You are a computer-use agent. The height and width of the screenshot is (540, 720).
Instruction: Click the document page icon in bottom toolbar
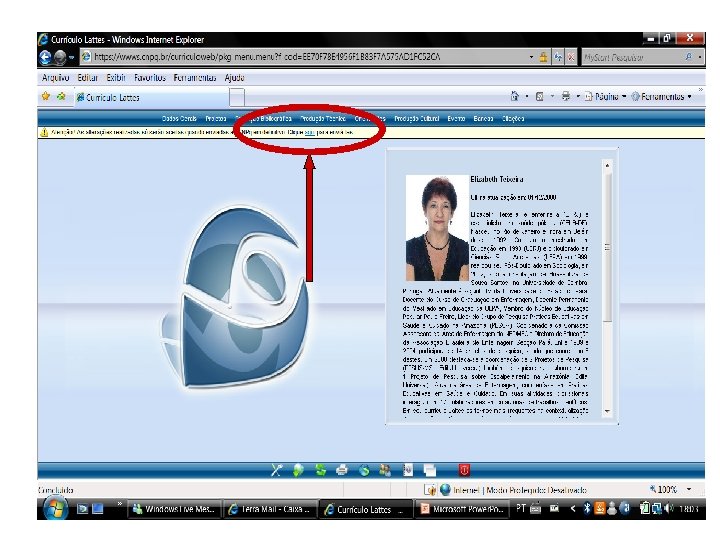pos(408,470)
